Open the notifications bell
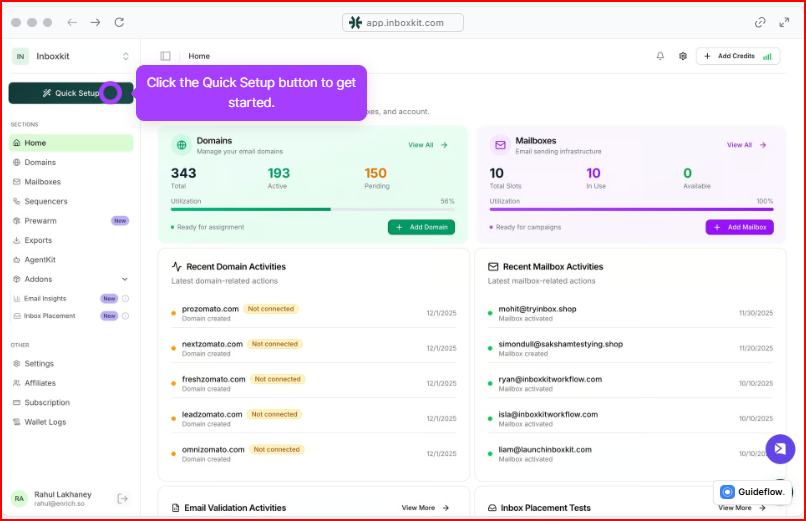 [660, 56]
